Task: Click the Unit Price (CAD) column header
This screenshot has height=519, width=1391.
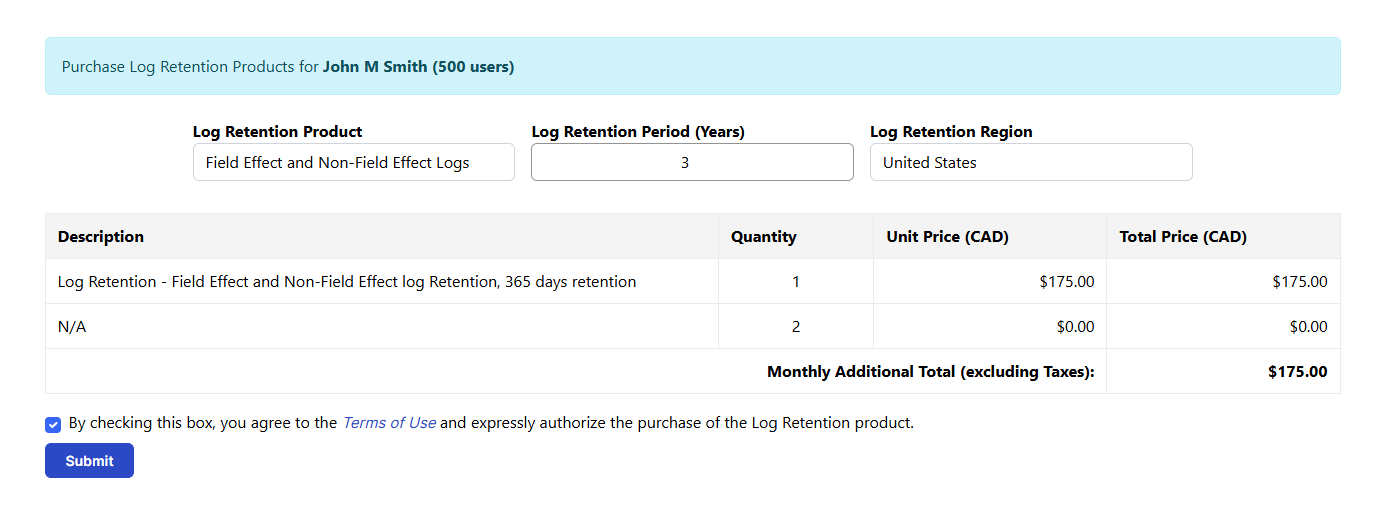Action: (x=947, y=237)
